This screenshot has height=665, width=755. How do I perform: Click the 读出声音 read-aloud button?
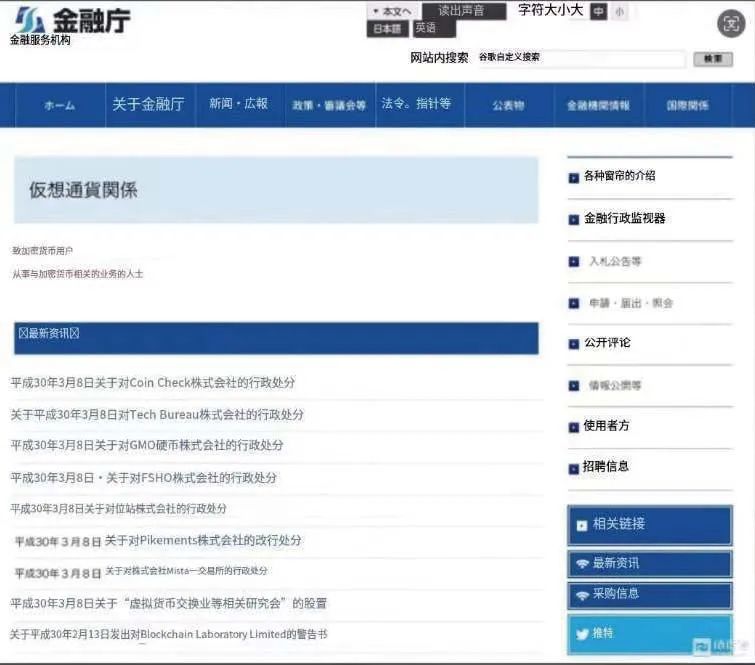461,11
